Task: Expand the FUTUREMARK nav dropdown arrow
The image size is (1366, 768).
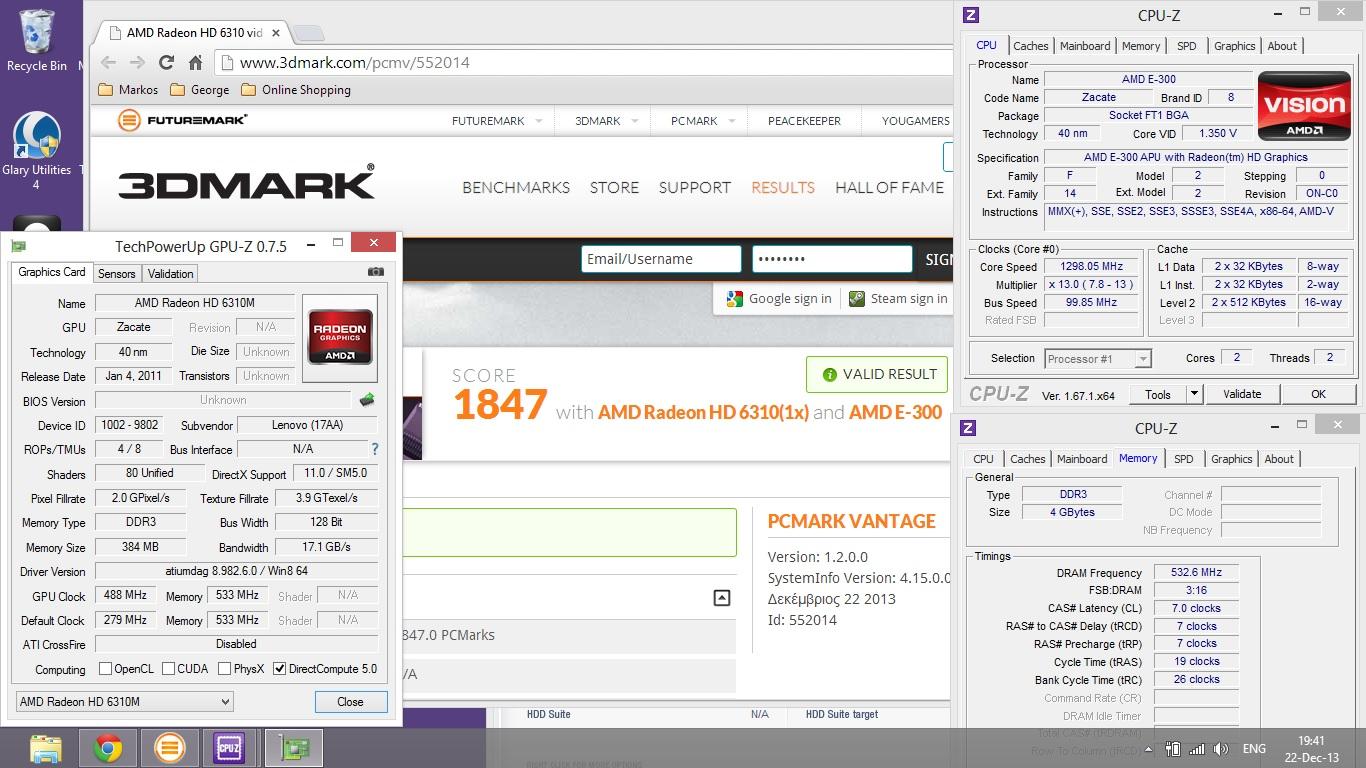Action: pyautogui.click(x=538, y=121)
